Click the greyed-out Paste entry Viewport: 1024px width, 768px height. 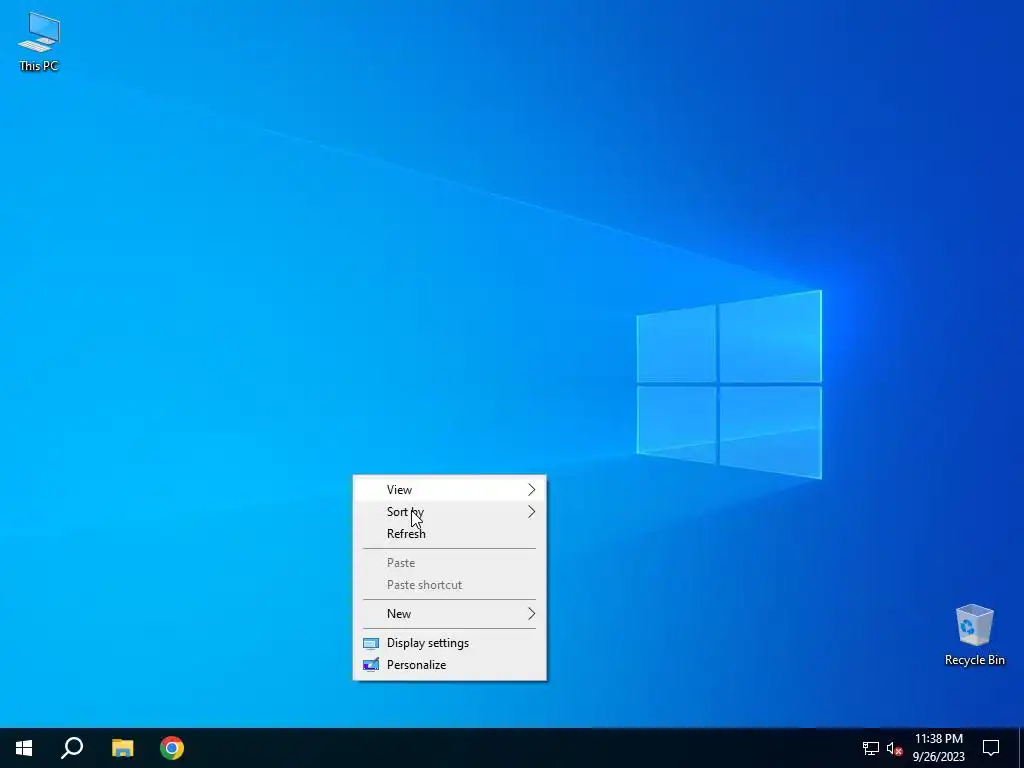[x=449, y=563]
